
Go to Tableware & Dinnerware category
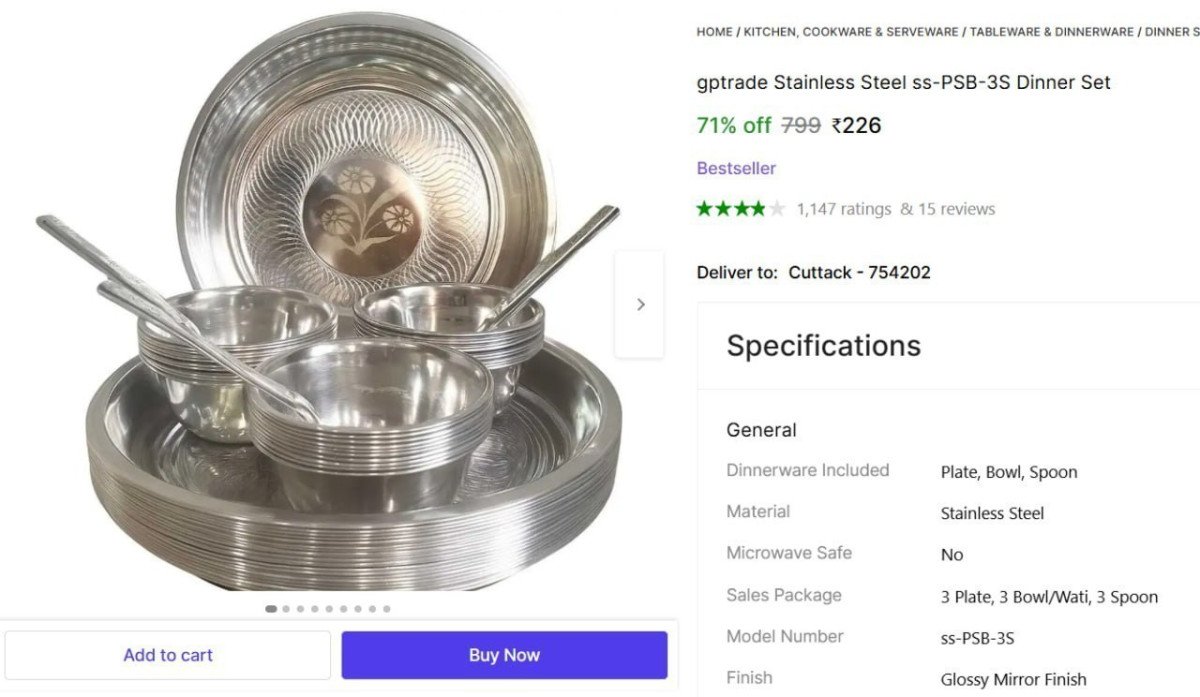pyautogui.click(x=1051, y=32)
